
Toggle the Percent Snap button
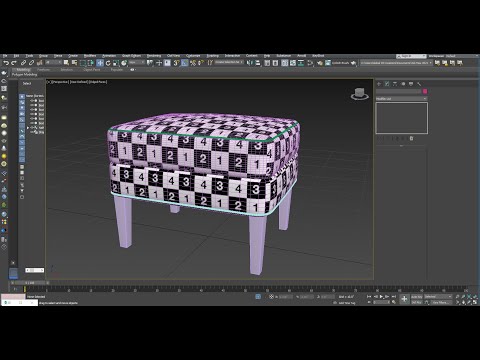click(x=193, y=63)
